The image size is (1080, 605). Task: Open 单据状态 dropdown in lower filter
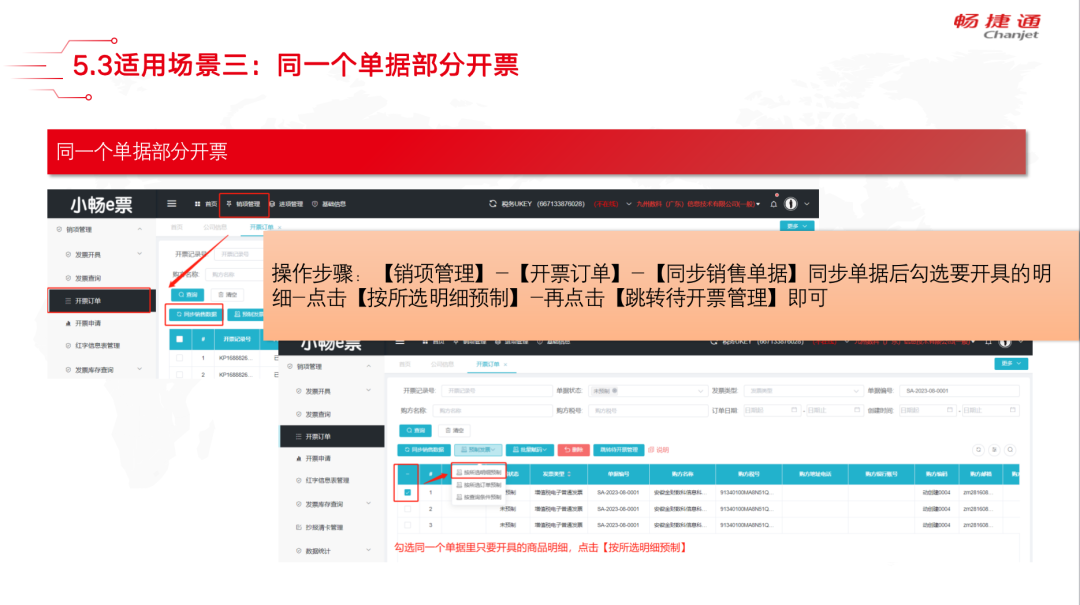click(647, 391)
